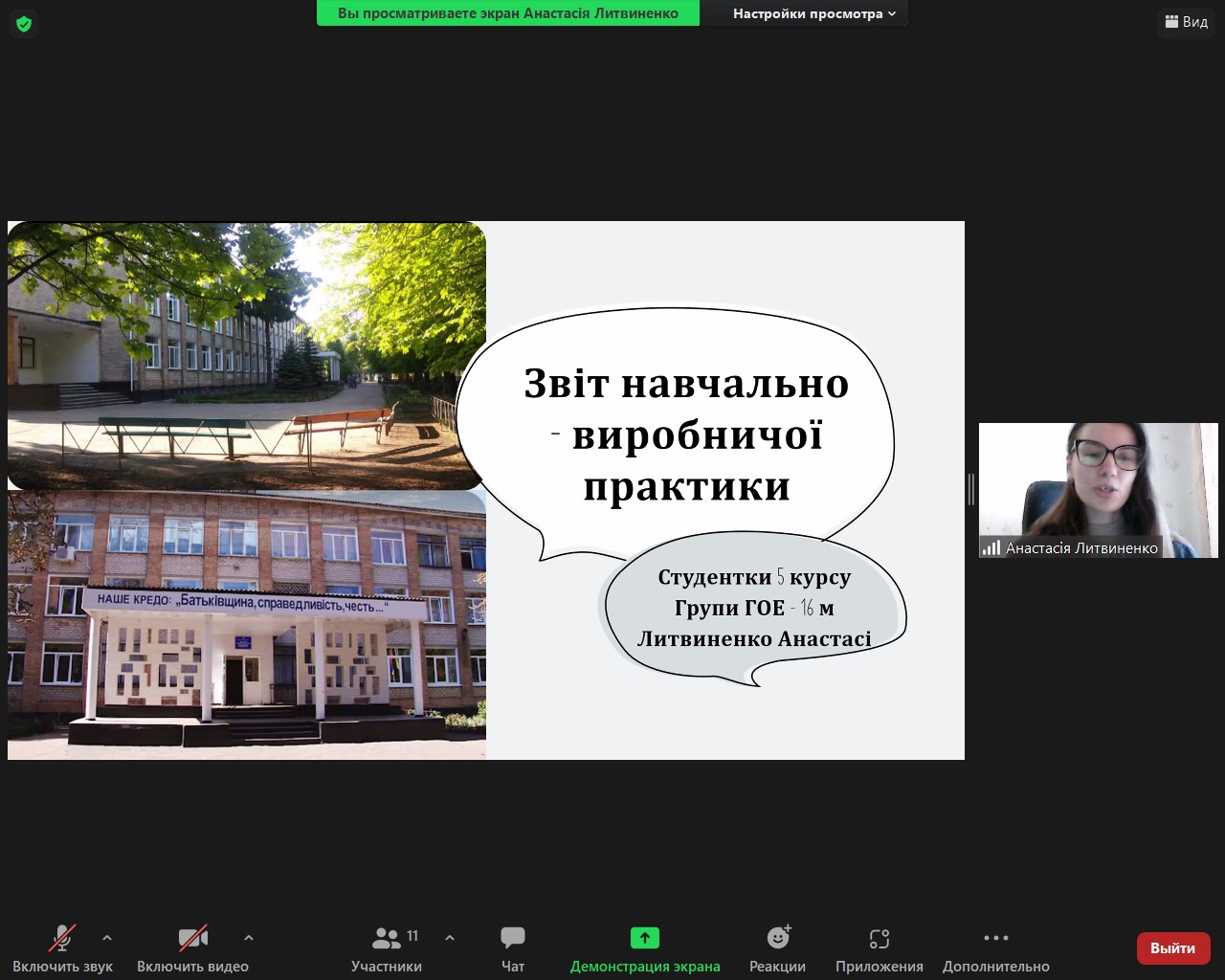Viewport: 1225px width, 980px height.
Task: Click the green screen viewing banner
Action: point(508,13)
